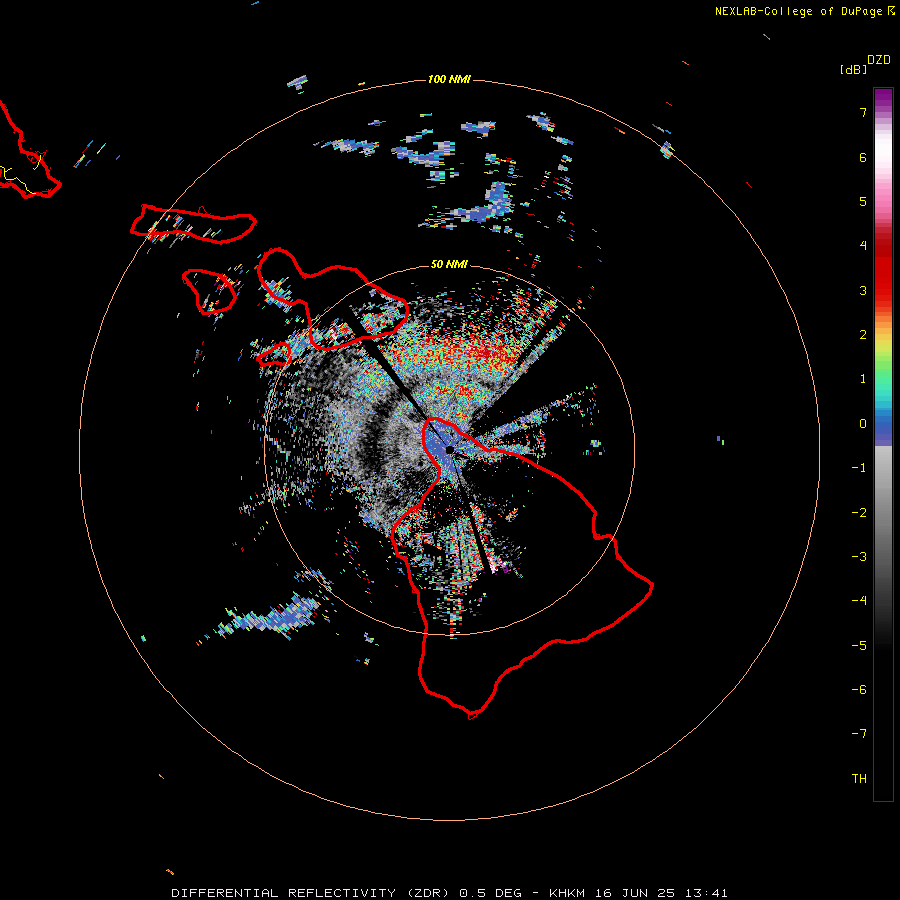Click the 0 value on the color scale

[x=863, y=424]
